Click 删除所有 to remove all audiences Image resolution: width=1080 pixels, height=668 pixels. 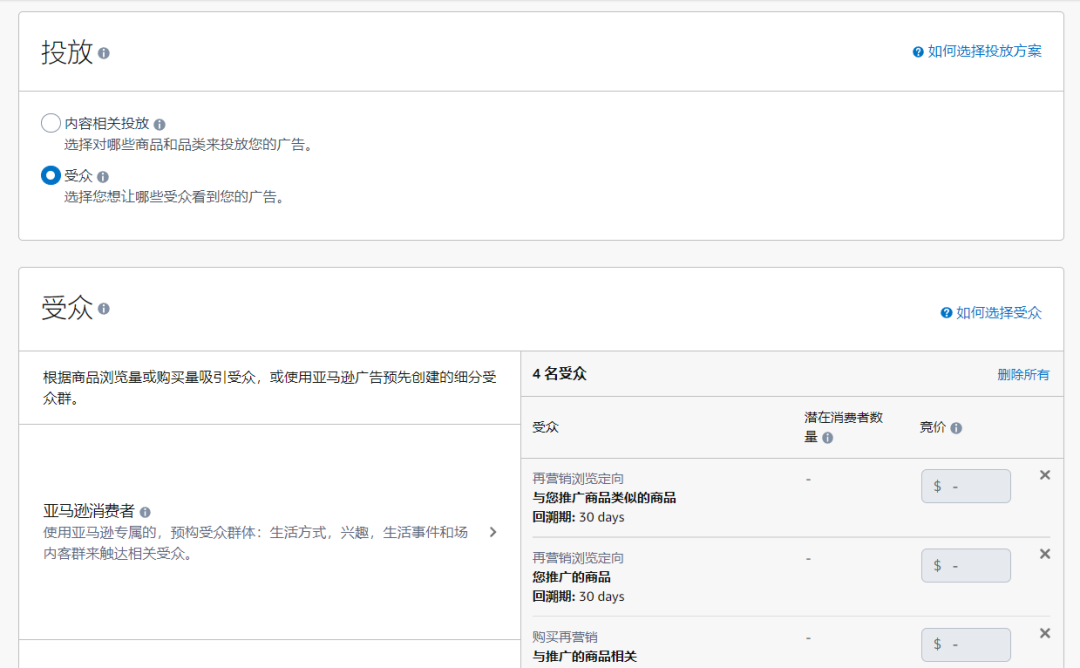[1023, 375]
